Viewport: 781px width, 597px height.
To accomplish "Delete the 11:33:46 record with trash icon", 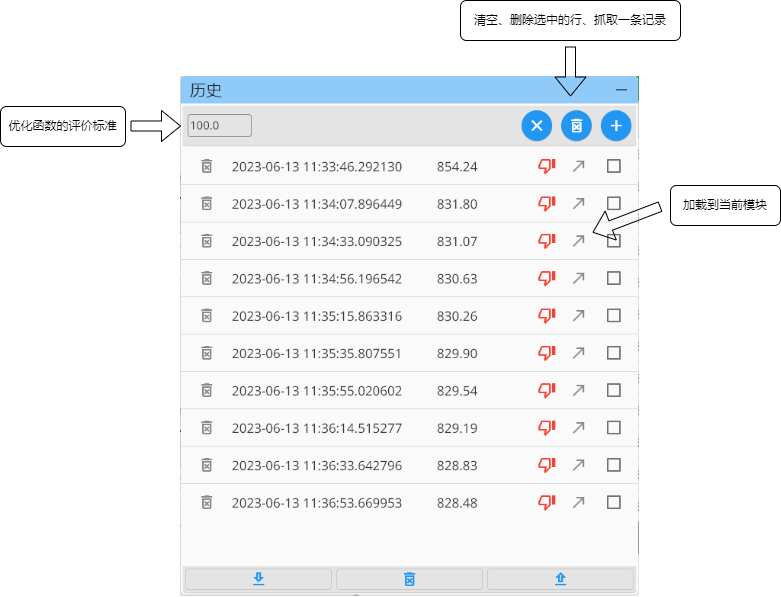I will pyautogui.click(x=207, y=166).
